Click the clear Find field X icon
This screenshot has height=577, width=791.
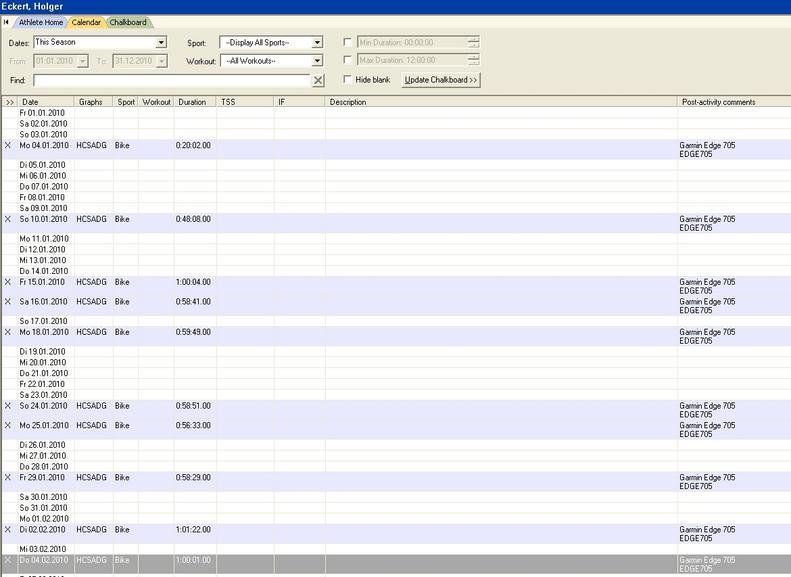coord(318,80)
